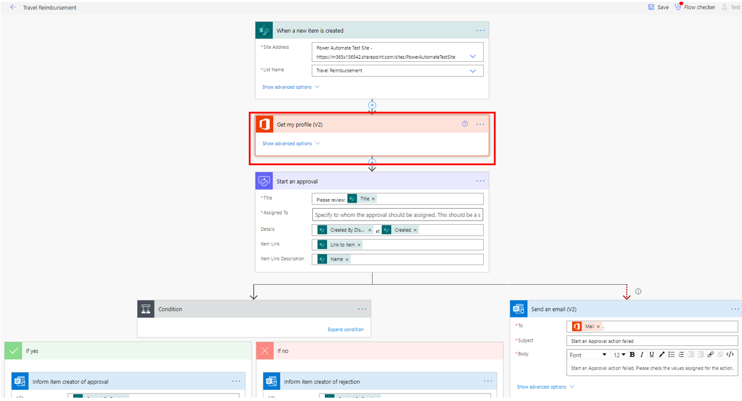Open the ellipsis menu of 'Inform item creator of approval'
The width and height of the screenshot is (742, 401).
[x=236, y=381]
